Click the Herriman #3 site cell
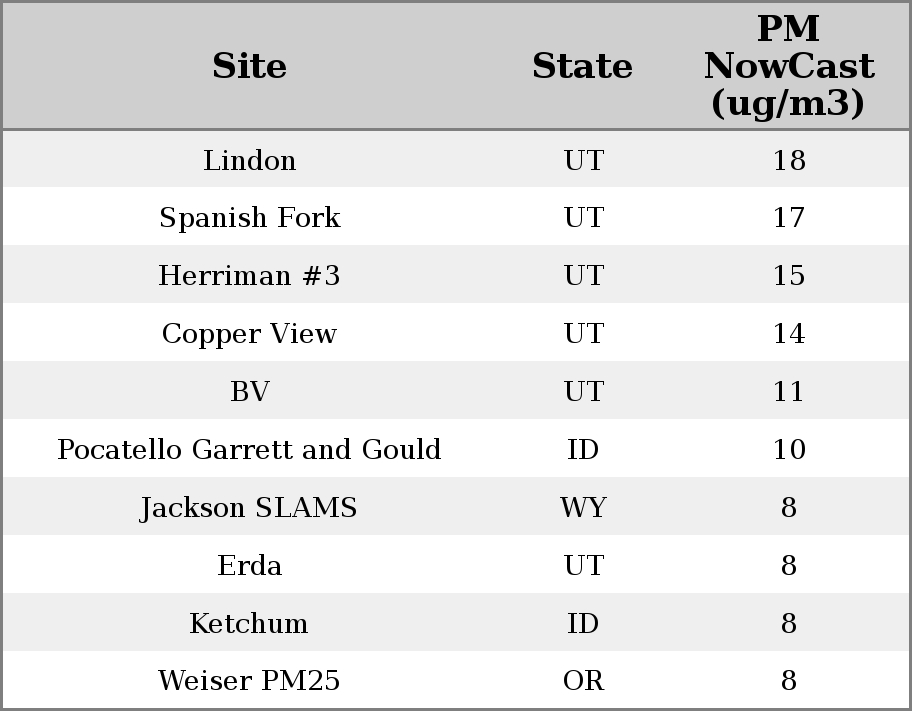This screenshot has height=711, width=912. tap(249, 276)
